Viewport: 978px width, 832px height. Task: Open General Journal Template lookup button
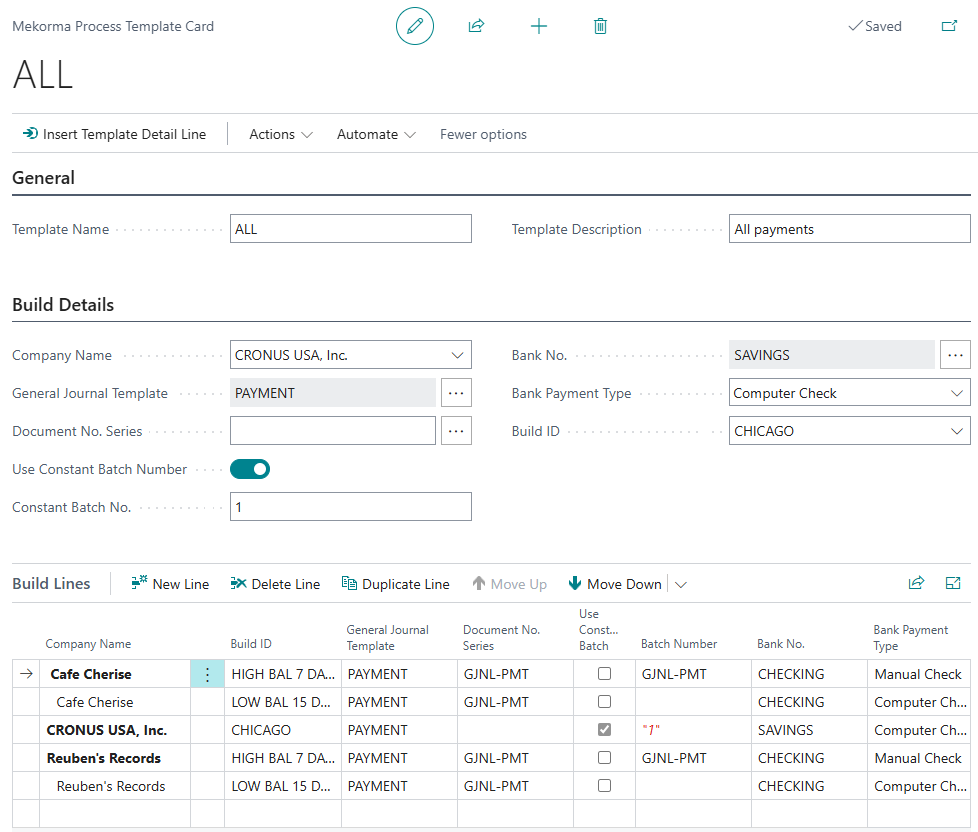(x=456, y=393)
